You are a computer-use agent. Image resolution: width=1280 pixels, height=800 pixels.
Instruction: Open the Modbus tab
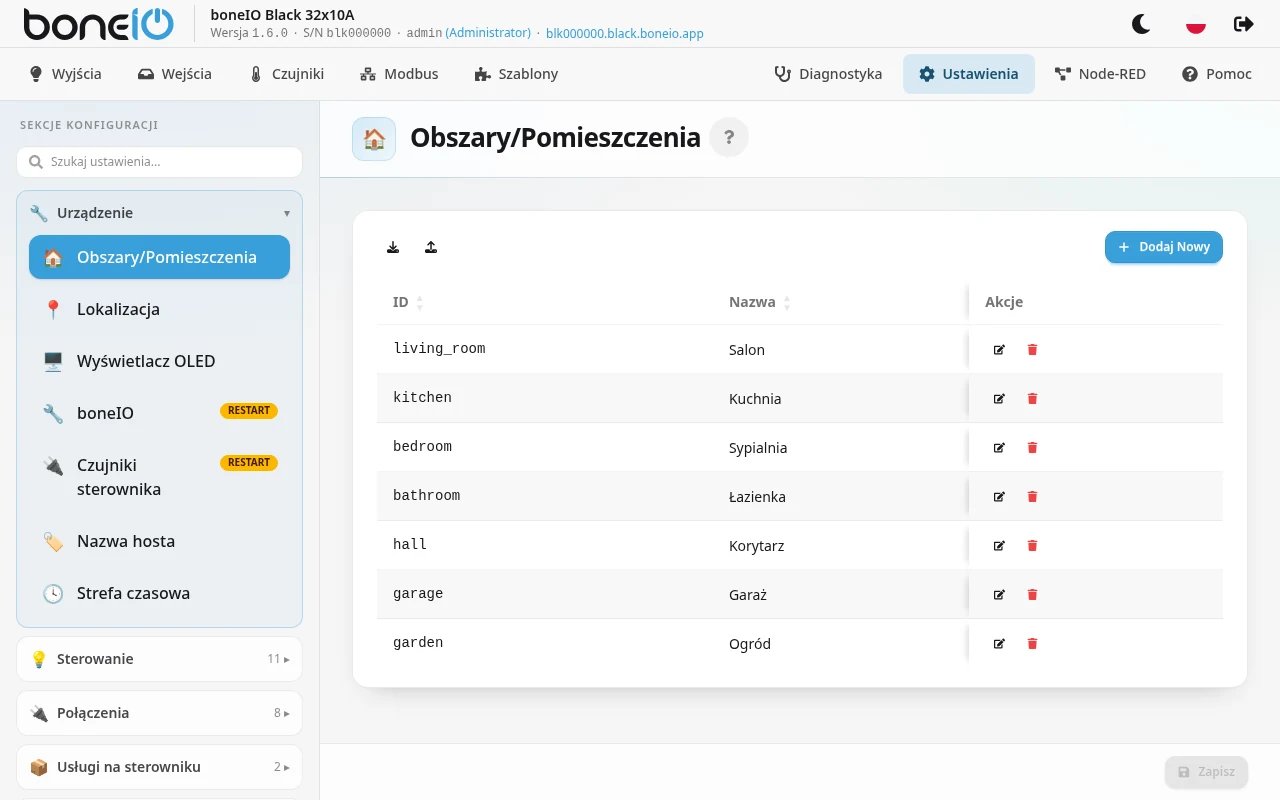click(399, 74)
